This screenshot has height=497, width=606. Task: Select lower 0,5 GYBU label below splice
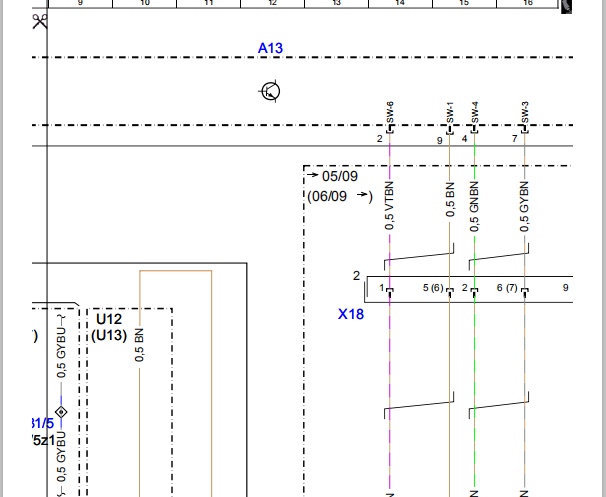(x=61, y=458)
